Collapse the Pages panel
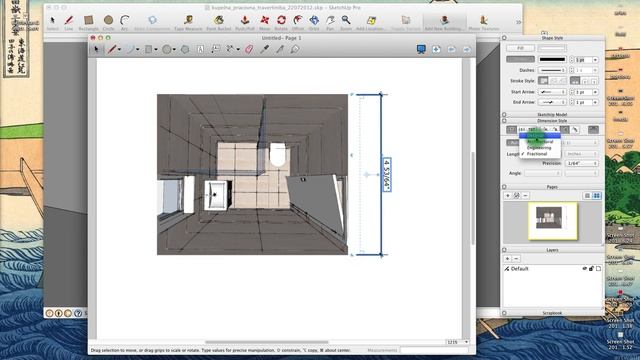Viewport: 640px width, 360px height. point(504,187)
